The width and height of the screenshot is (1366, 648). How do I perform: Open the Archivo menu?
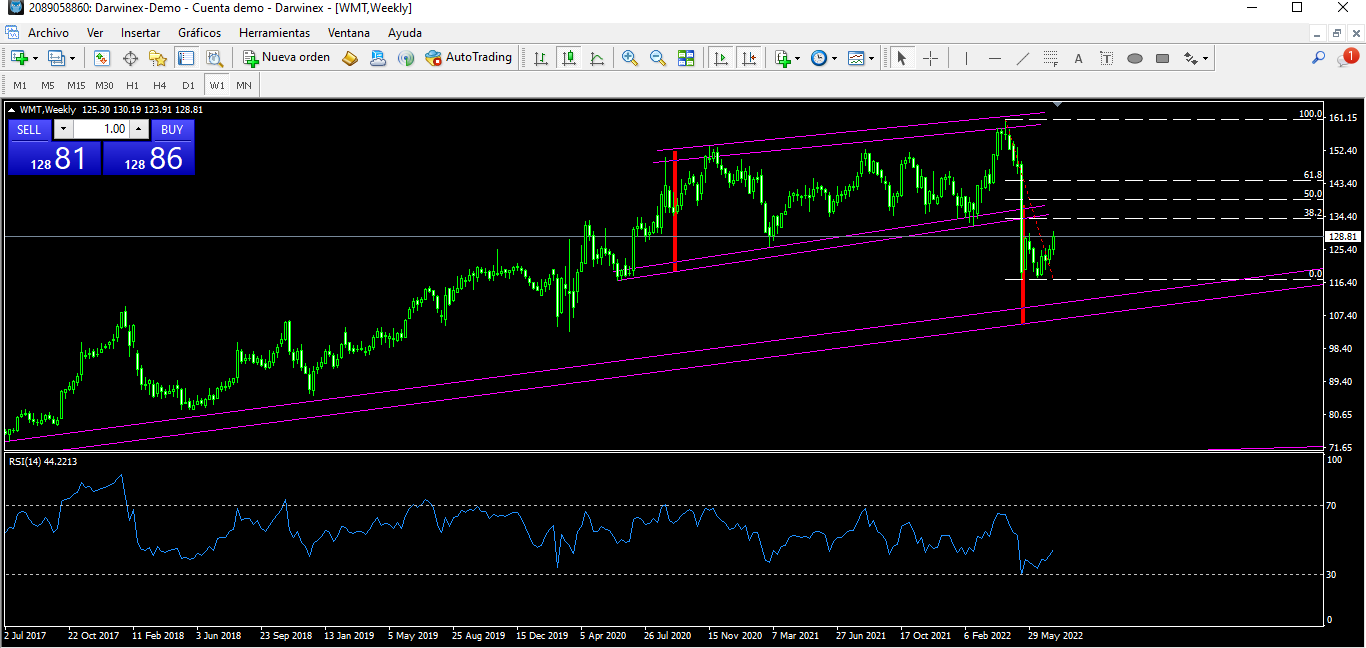[x=48, y=33]
